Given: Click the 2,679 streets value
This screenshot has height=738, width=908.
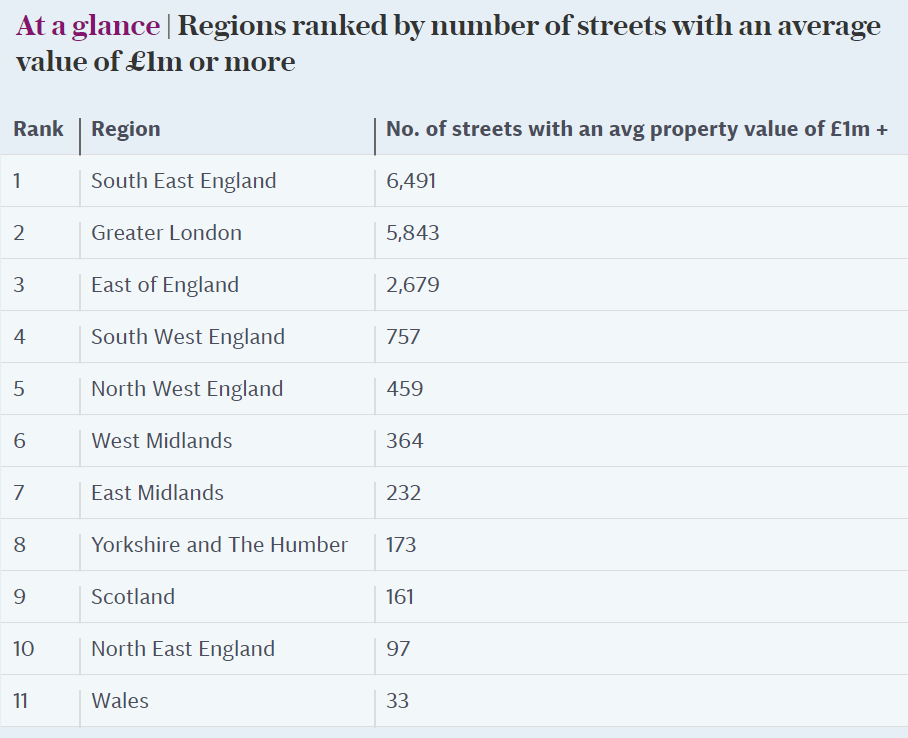Looking at the screenshot, I should [x=412, y=285].
